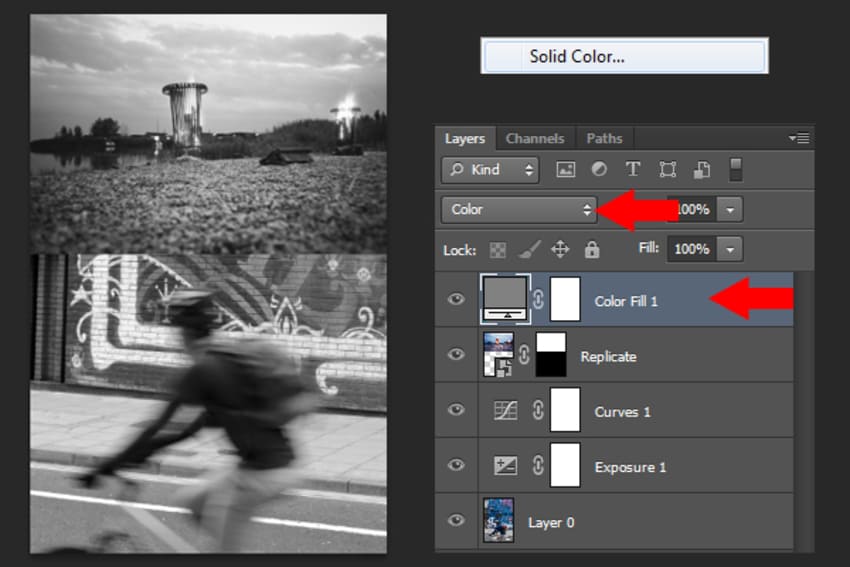The image size is (850, 567).
Task: Lock all padlock icon
Action: pos(592,249)
